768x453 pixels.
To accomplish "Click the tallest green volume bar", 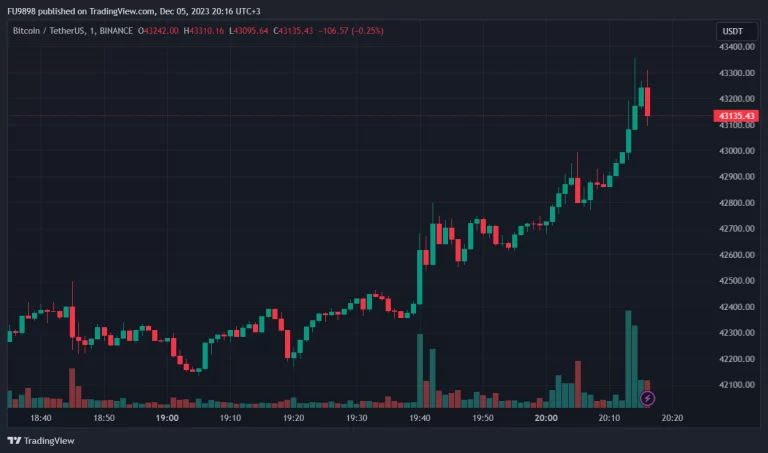I will (x=629, y=358).
